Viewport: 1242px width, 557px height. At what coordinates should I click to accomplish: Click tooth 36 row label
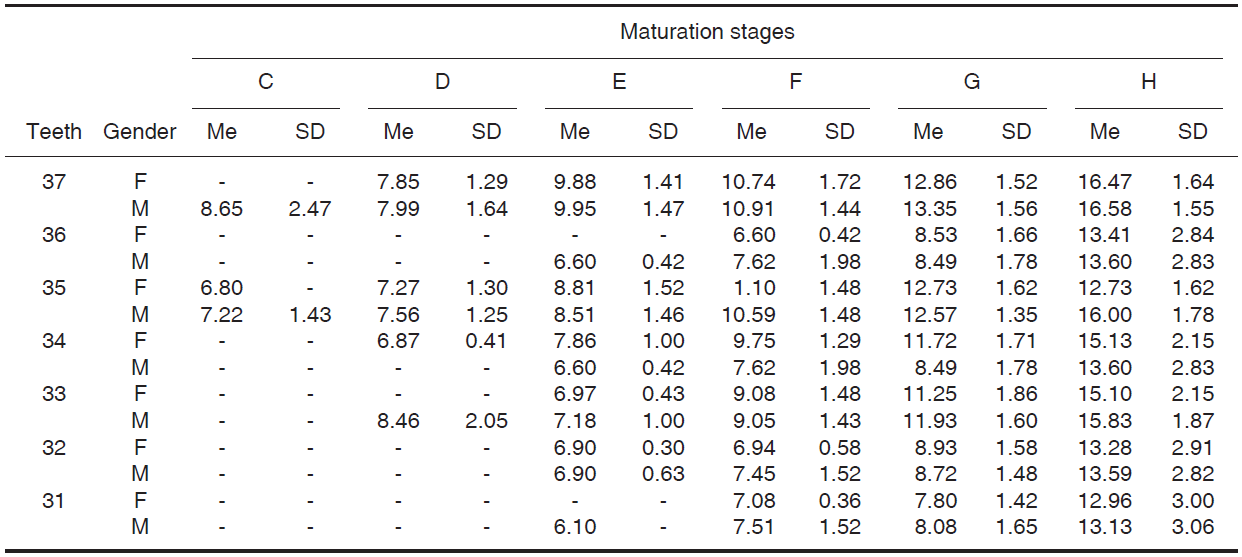pyautogui.click(x=54, y=236)
